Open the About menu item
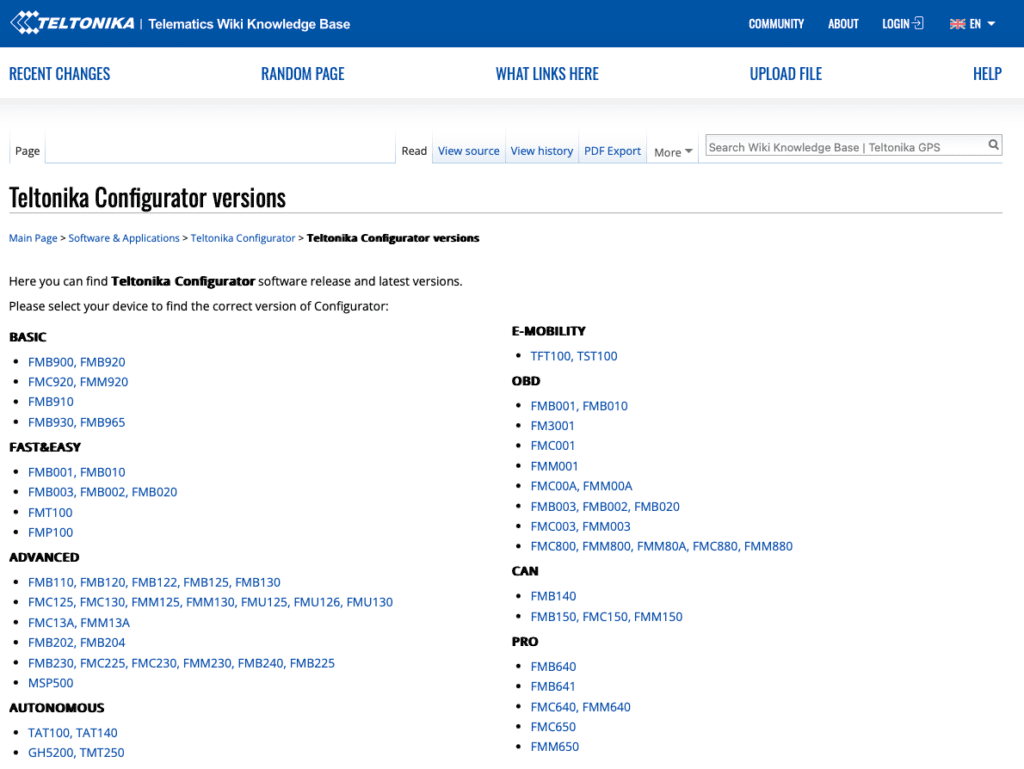1024x769 pixels. (x=843, y=24)
